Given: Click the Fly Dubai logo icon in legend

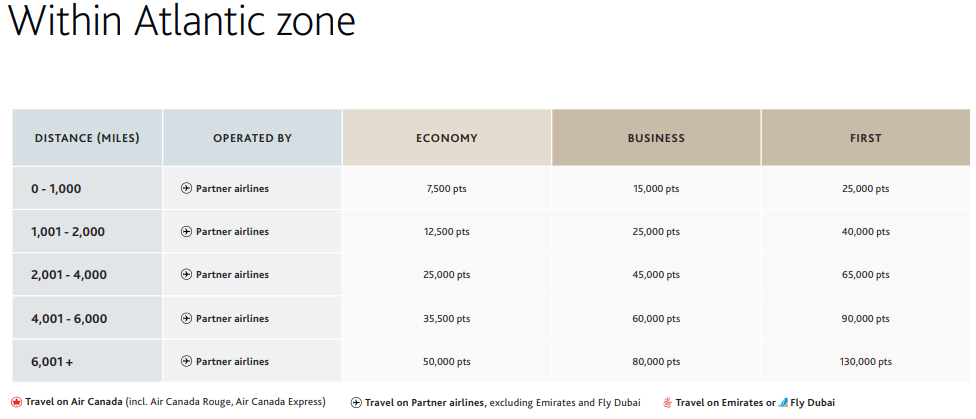Looking at the screenshot, I should click(783, 403).
